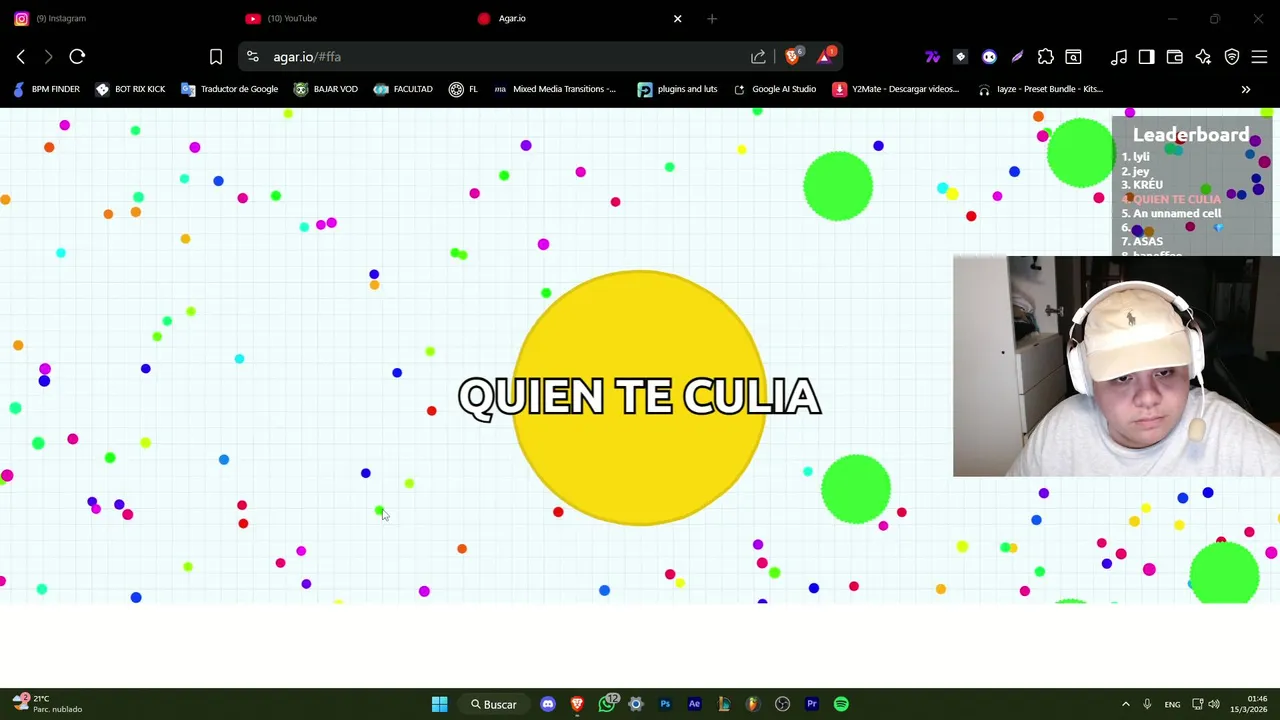The height and width of the screenshot is (720, 1280).
Task: Click leaderboard entry '1. lyli'
Action: [1135, 156]
